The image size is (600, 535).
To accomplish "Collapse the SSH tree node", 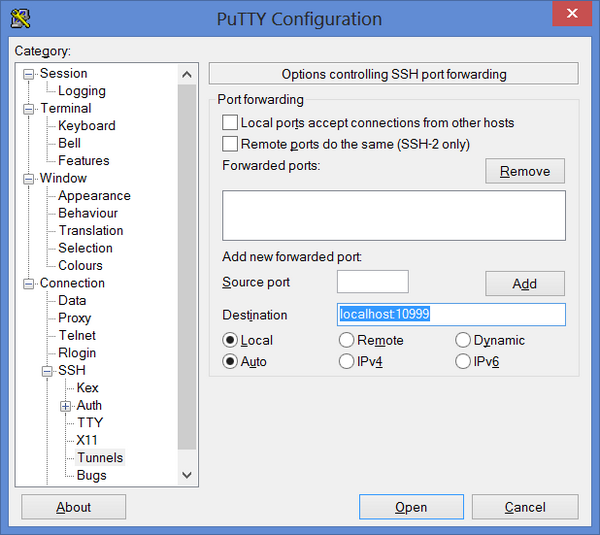I will coord(47,371).
